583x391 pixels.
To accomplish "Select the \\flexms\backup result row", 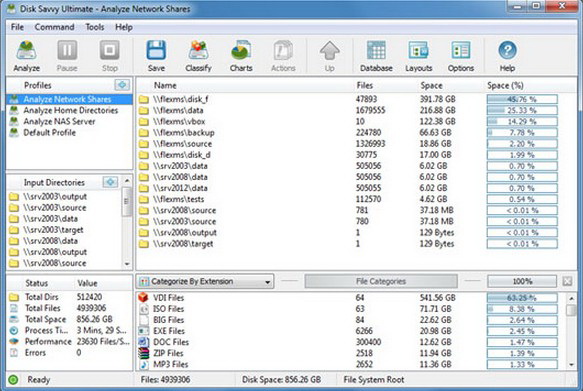I will (x=356, y=133).
